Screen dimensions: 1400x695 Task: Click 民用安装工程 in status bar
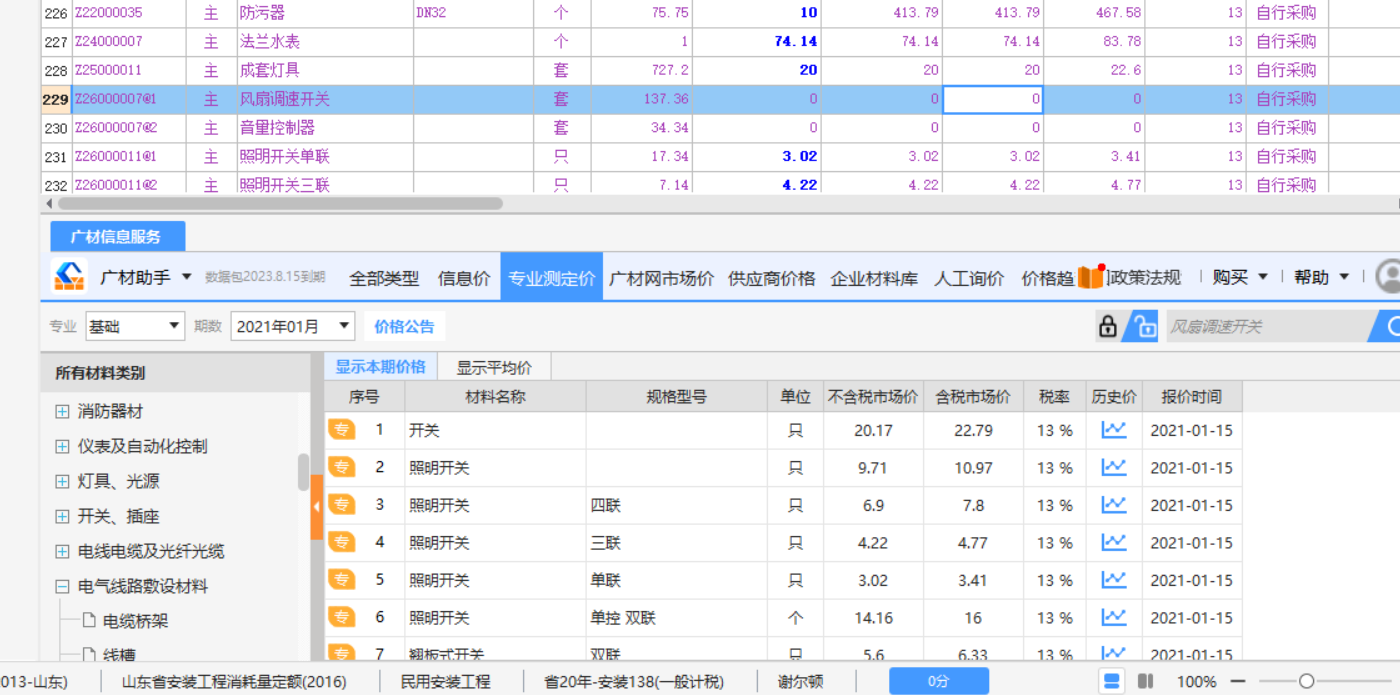point(445,682)
